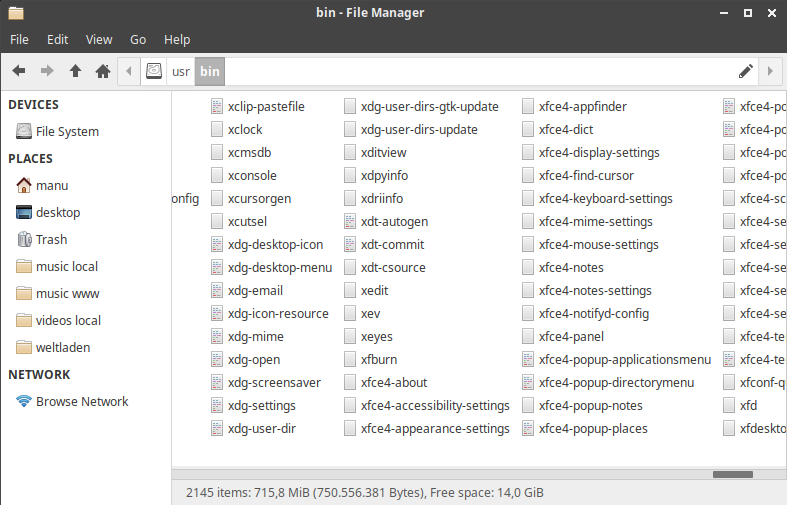Click the 'bin' path button
787x505 pixels.
click(210, 71)
